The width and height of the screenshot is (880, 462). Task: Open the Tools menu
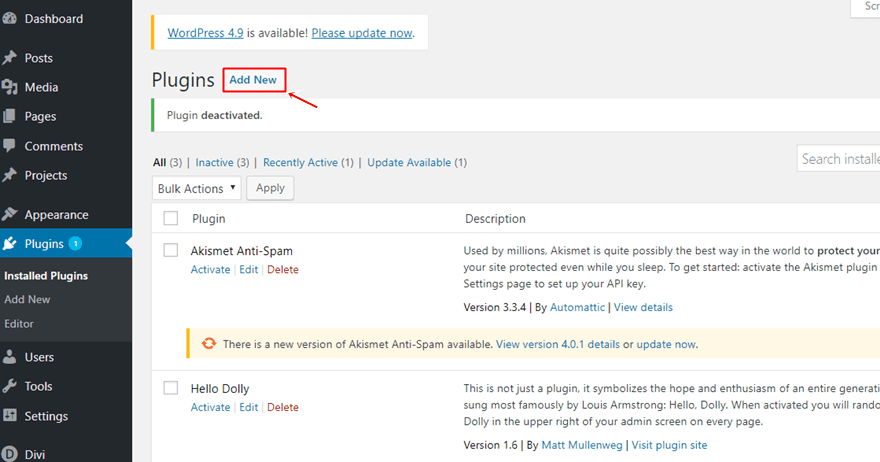(x=39, y=386)
